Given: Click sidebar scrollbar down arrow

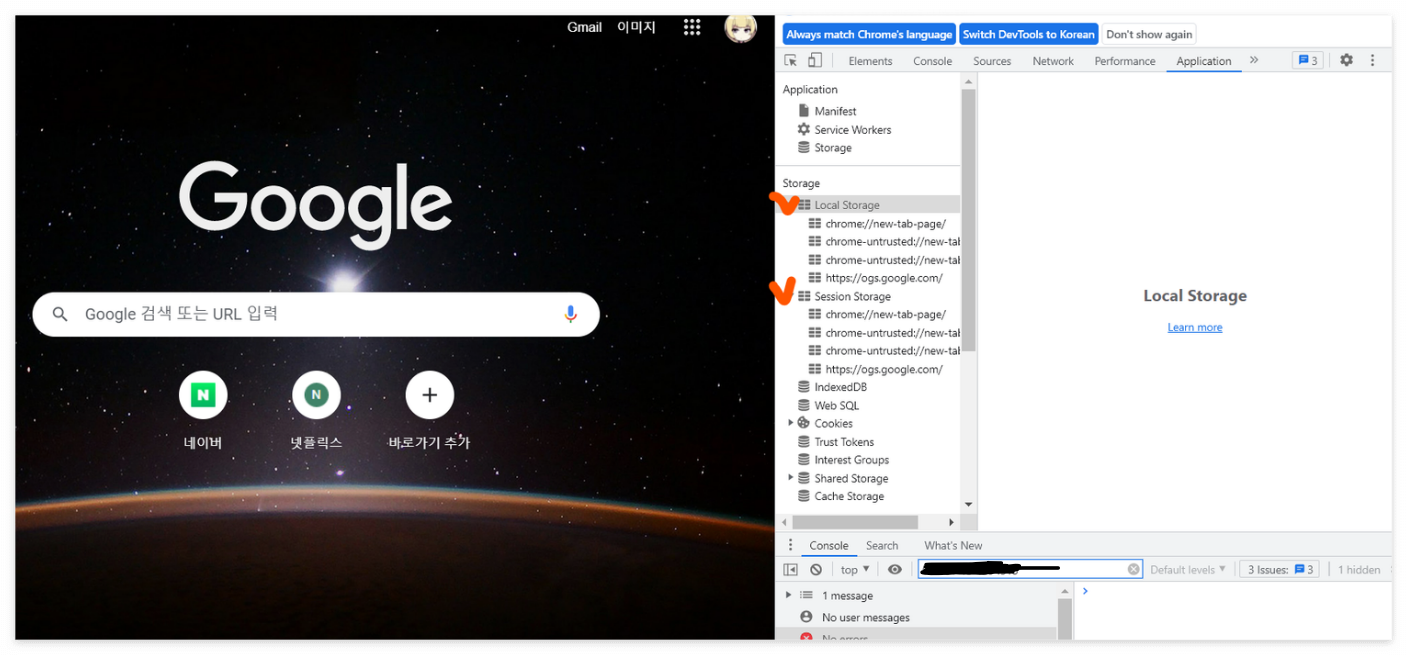Looking at the screenshot, I should [968, 505].
